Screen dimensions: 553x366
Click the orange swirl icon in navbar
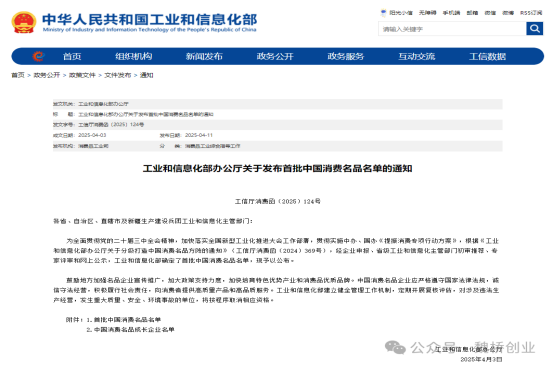[x=38, y=56]
